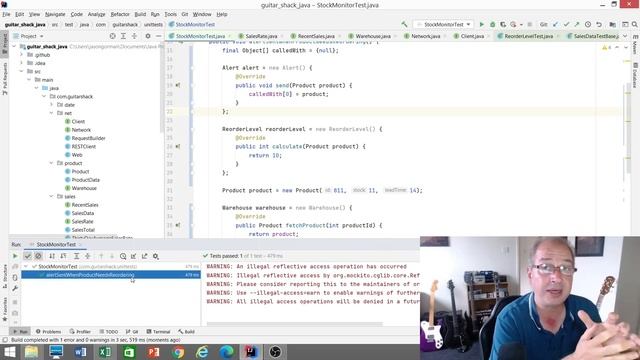Screen dimensions: 640x360
Task: Click gutter override marker beside calculate method
Action: tap(178, 146)
